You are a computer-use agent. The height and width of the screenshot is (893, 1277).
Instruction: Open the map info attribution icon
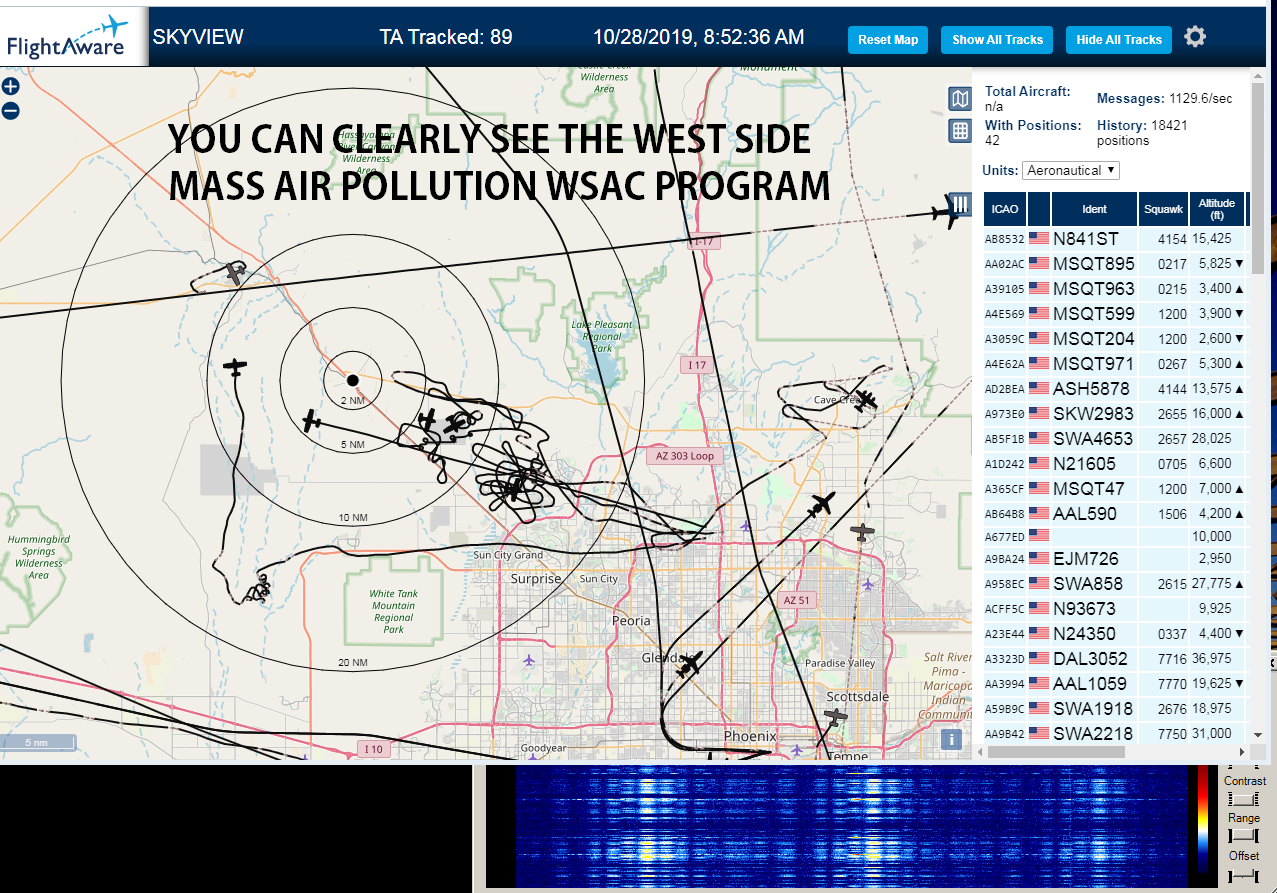tap(952, 740)
